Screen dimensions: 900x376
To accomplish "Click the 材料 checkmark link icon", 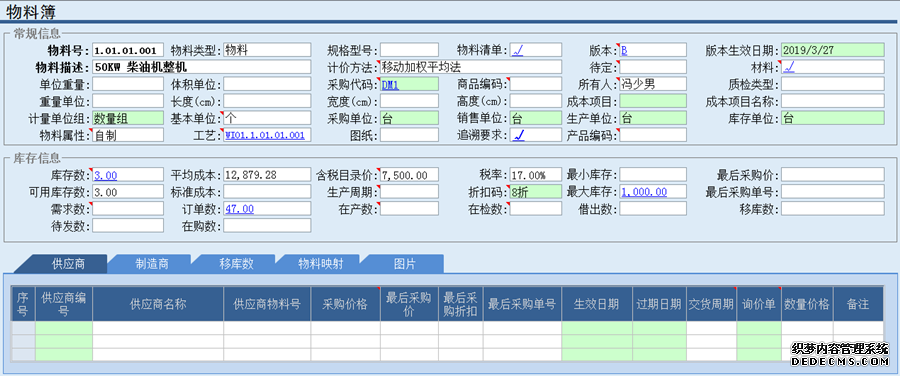I will coord(789,67).
